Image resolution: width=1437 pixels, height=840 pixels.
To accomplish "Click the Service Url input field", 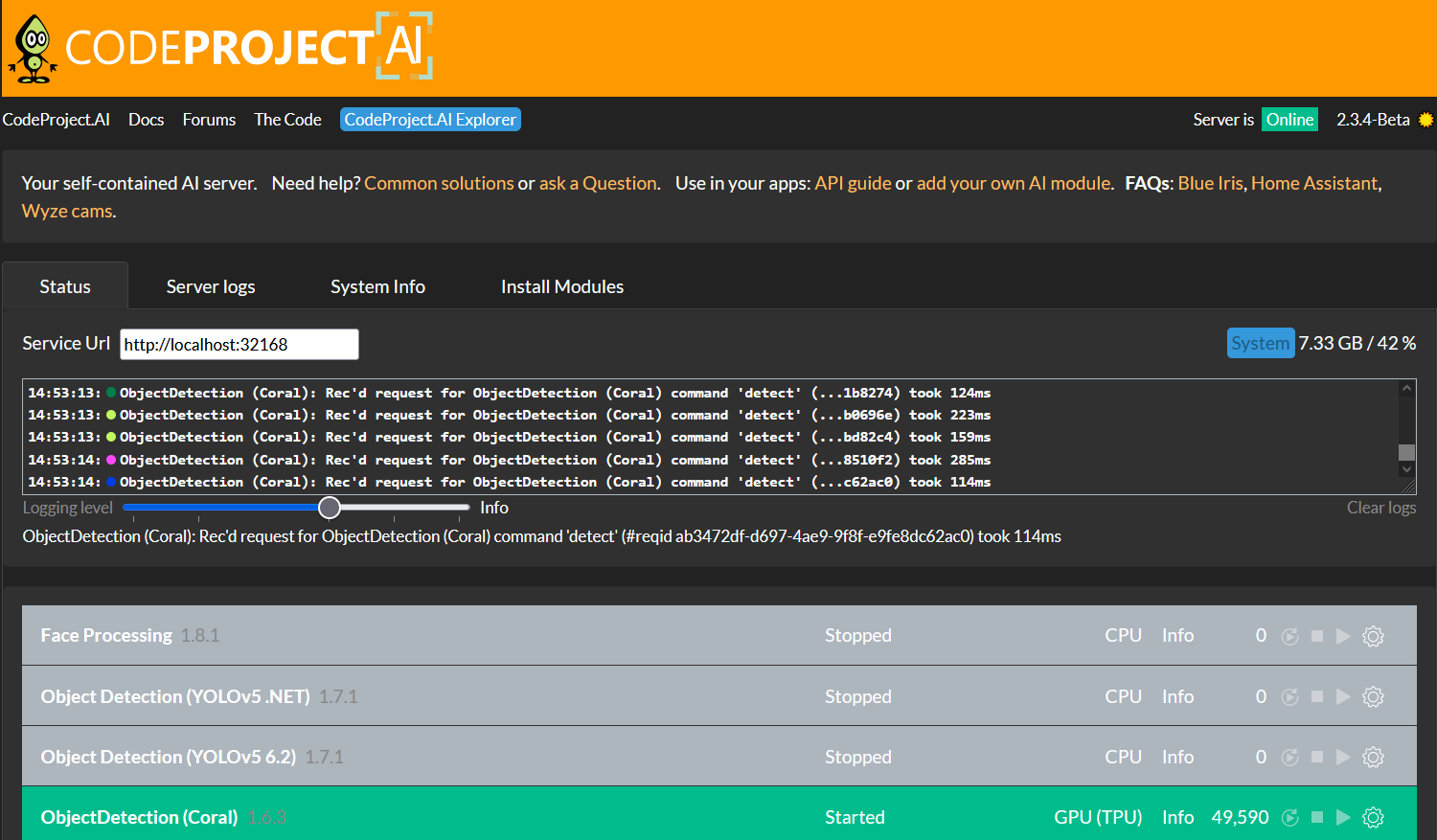I will 239,345.
